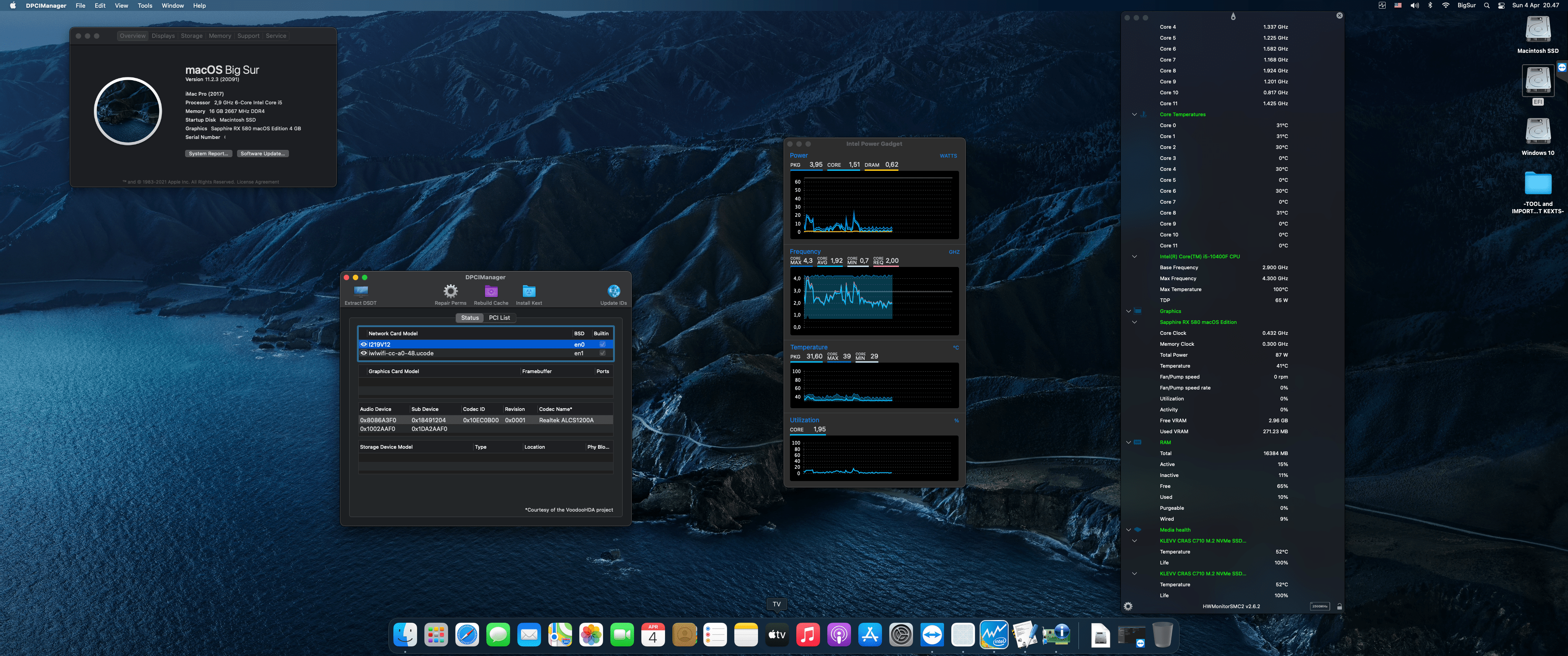
Task: Click the Extract DSDT toolbar icon
Action: tap(361, 291)
